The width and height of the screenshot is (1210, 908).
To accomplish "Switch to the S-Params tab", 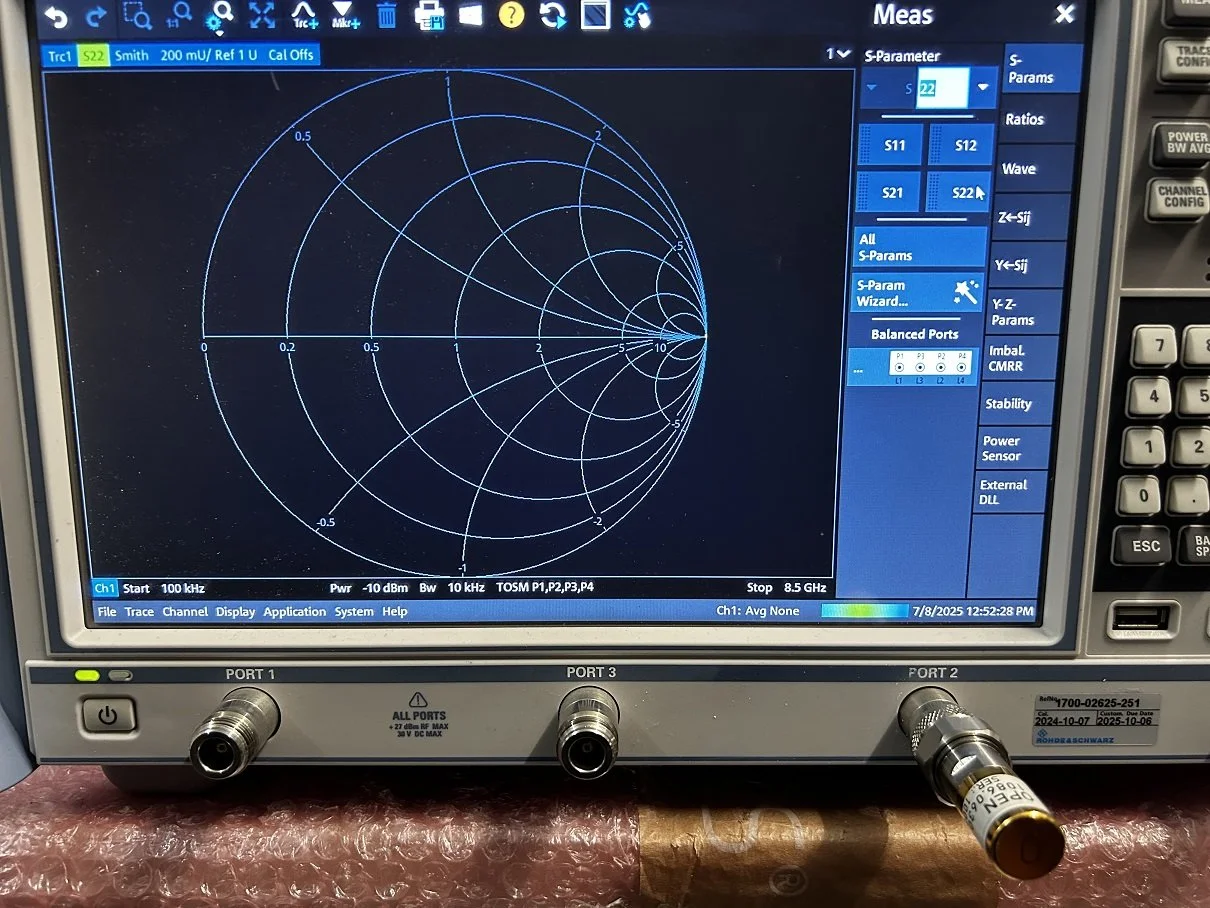I will click(x=1040, y=69).
